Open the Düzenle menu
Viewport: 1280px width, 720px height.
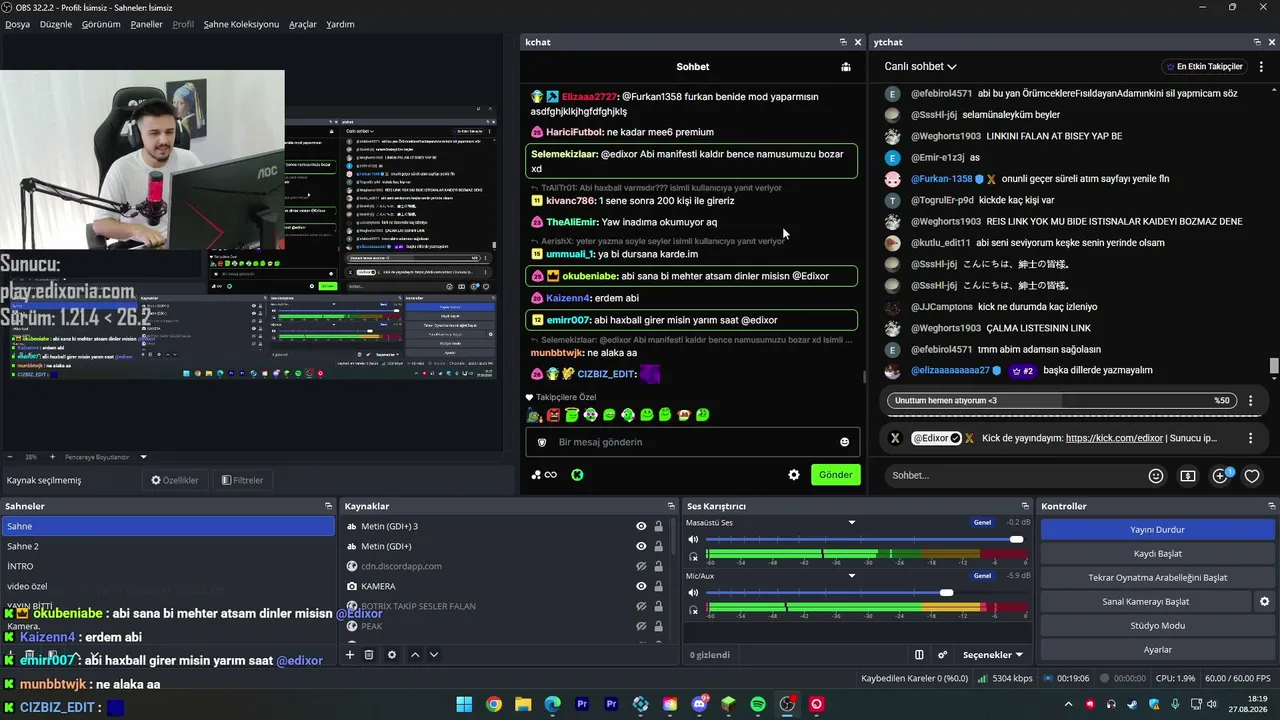tap(56, 24)
